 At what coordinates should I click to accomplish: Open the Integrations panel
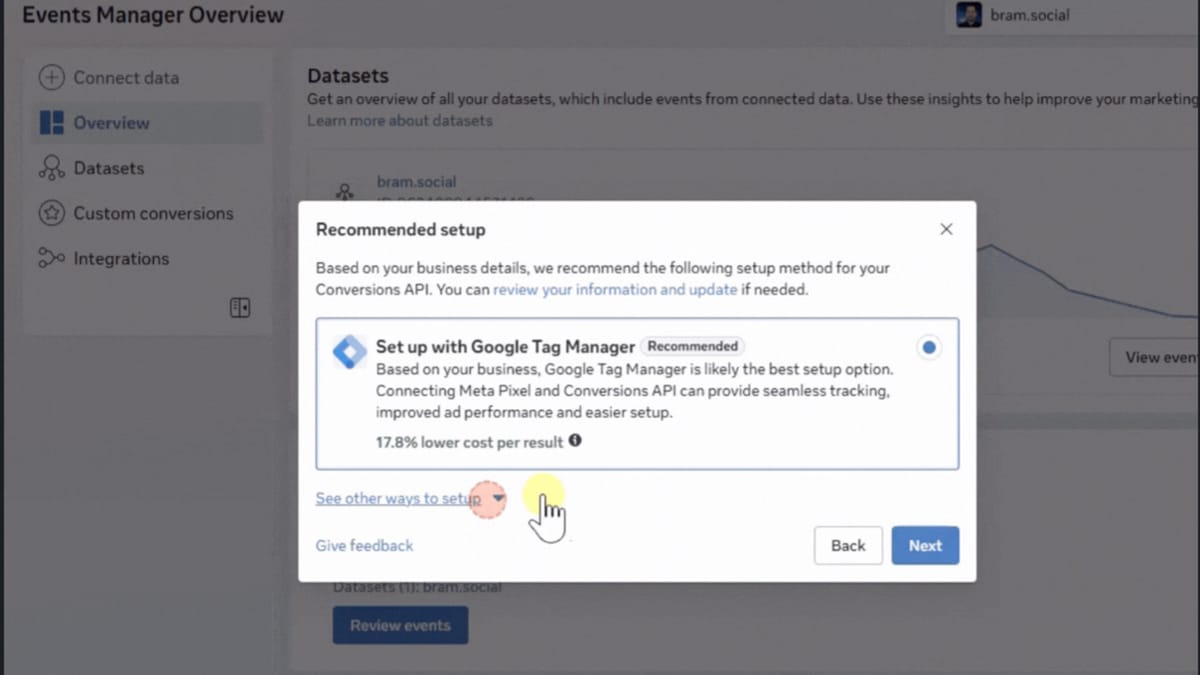pos(123,257)
